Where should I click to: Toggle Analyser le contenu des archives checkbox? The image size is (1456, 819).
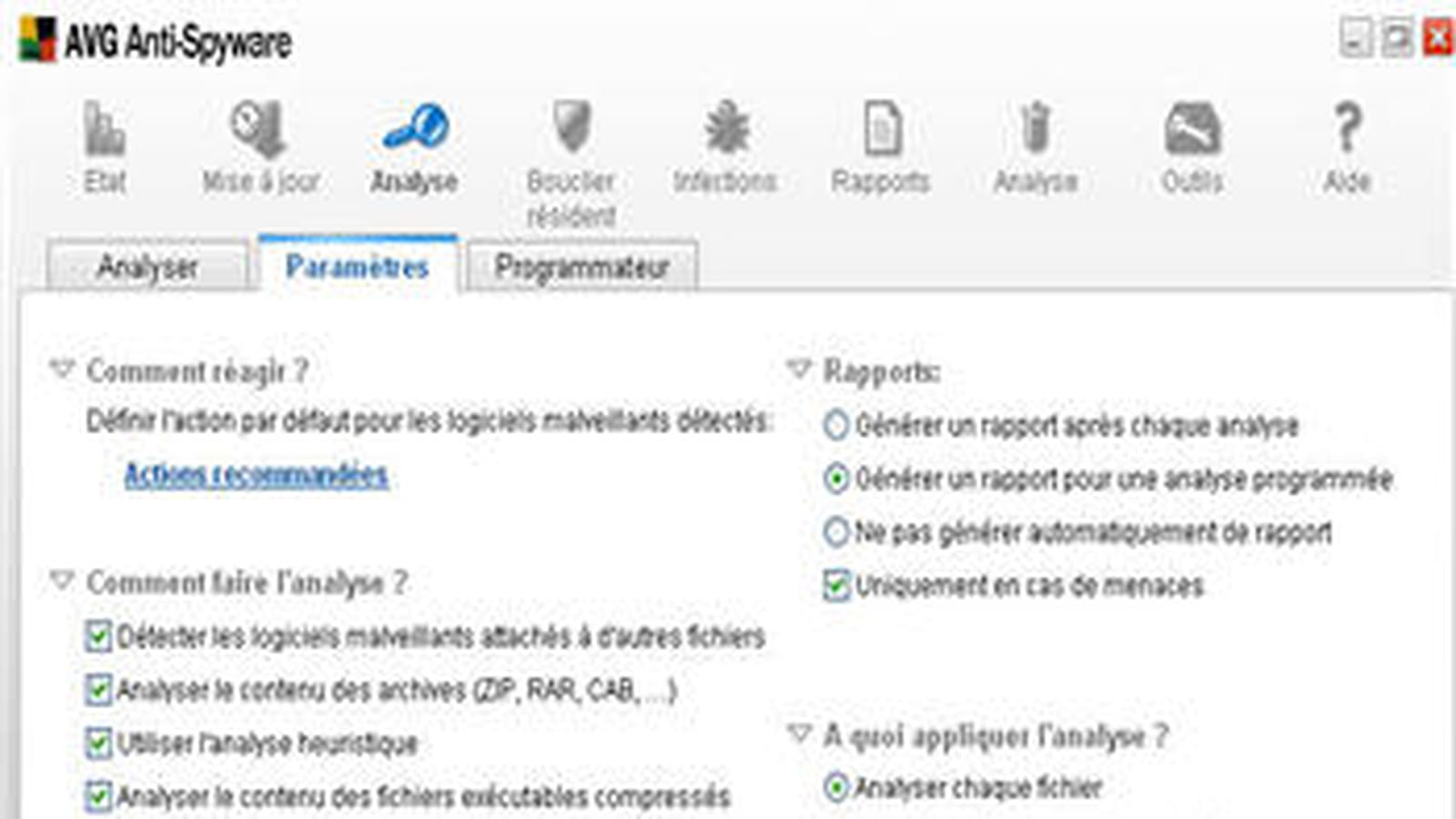tap(98, 690)
